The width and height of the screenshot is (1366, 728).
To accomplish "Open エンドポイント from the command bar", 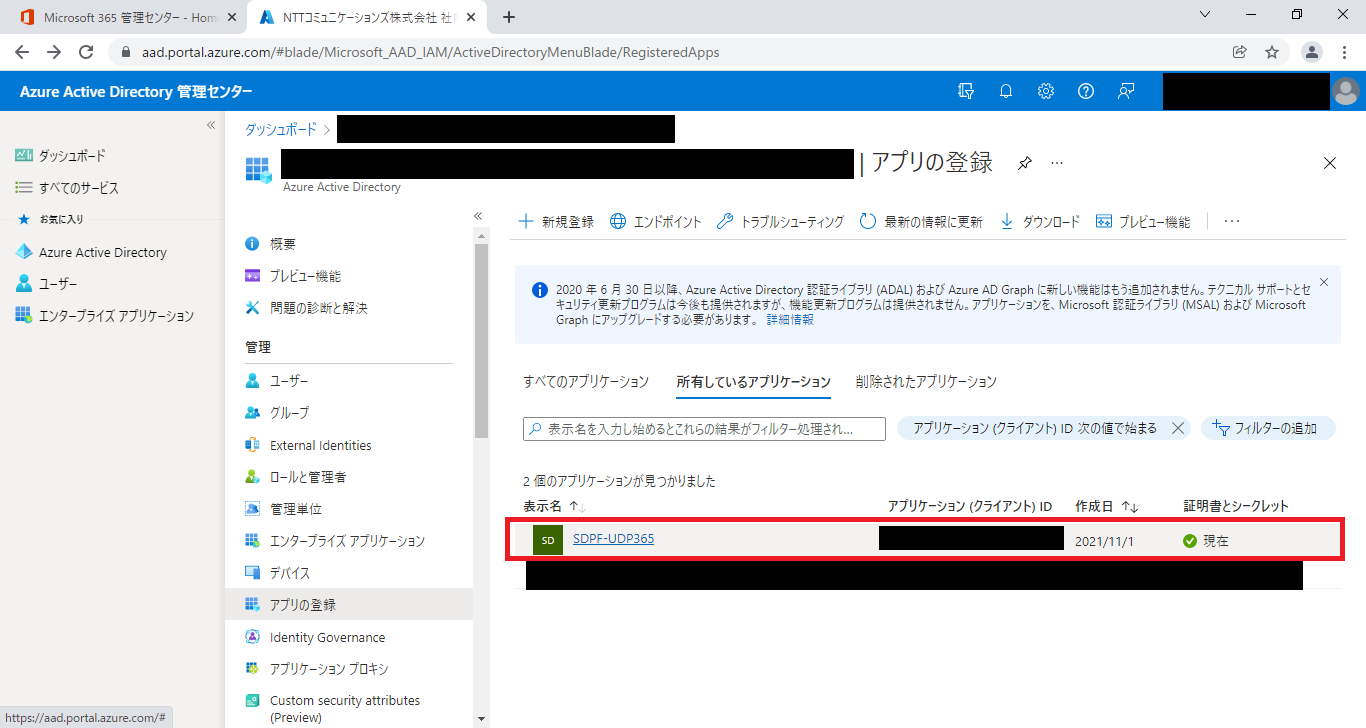I will pyautogui.click(x=656, y=222).
